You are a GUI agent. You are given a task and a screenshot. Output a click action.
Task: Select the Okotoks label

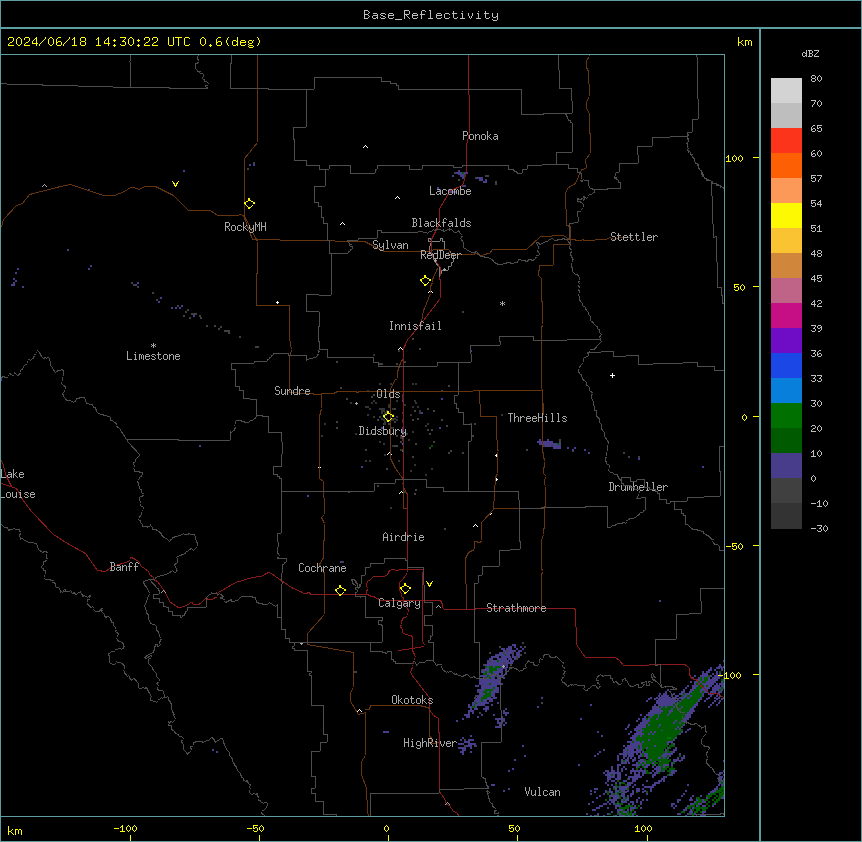point(412,700)
